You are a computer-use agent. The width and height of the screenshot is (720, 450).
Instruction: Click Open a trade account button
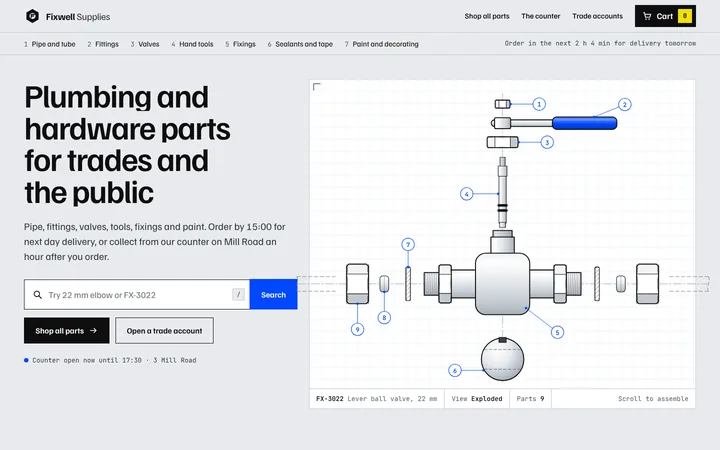(x=164, y=331)
